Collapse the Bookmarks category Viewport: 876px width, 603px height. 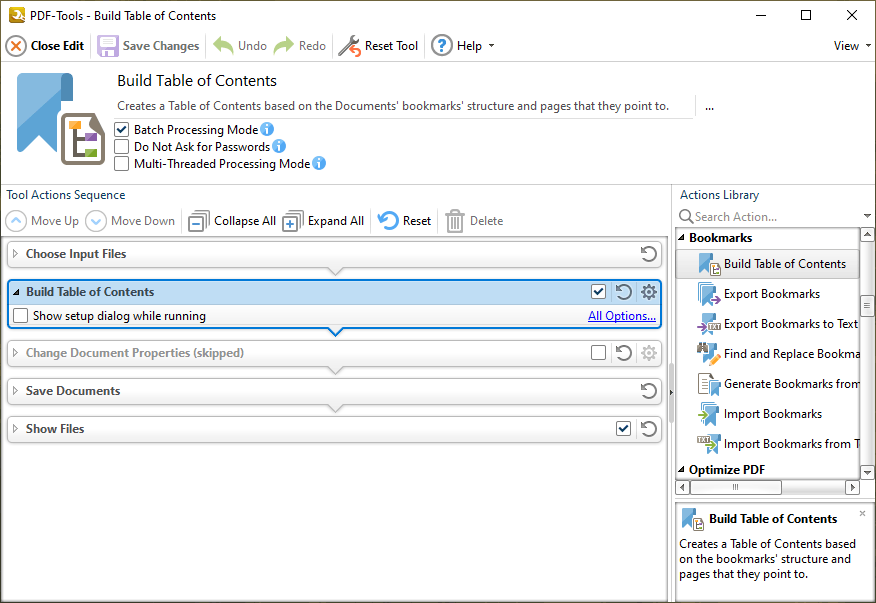point(683,237)
